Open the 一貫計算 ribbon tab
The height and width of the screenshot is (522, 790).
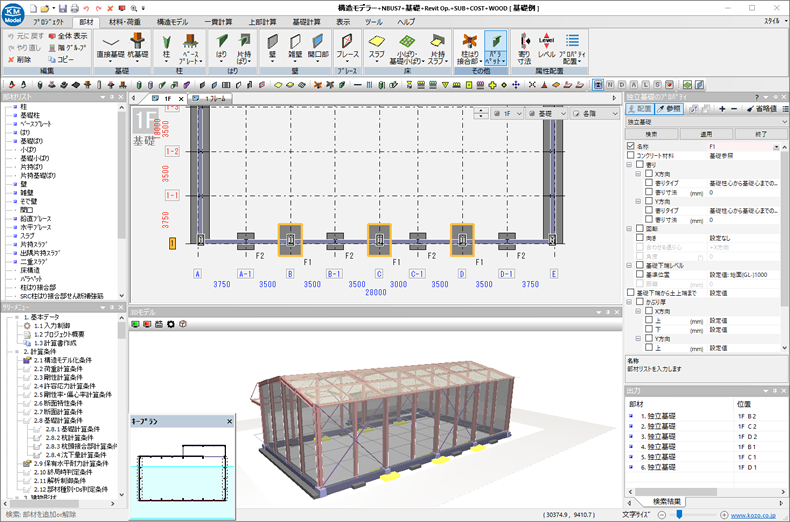(219, 22)
